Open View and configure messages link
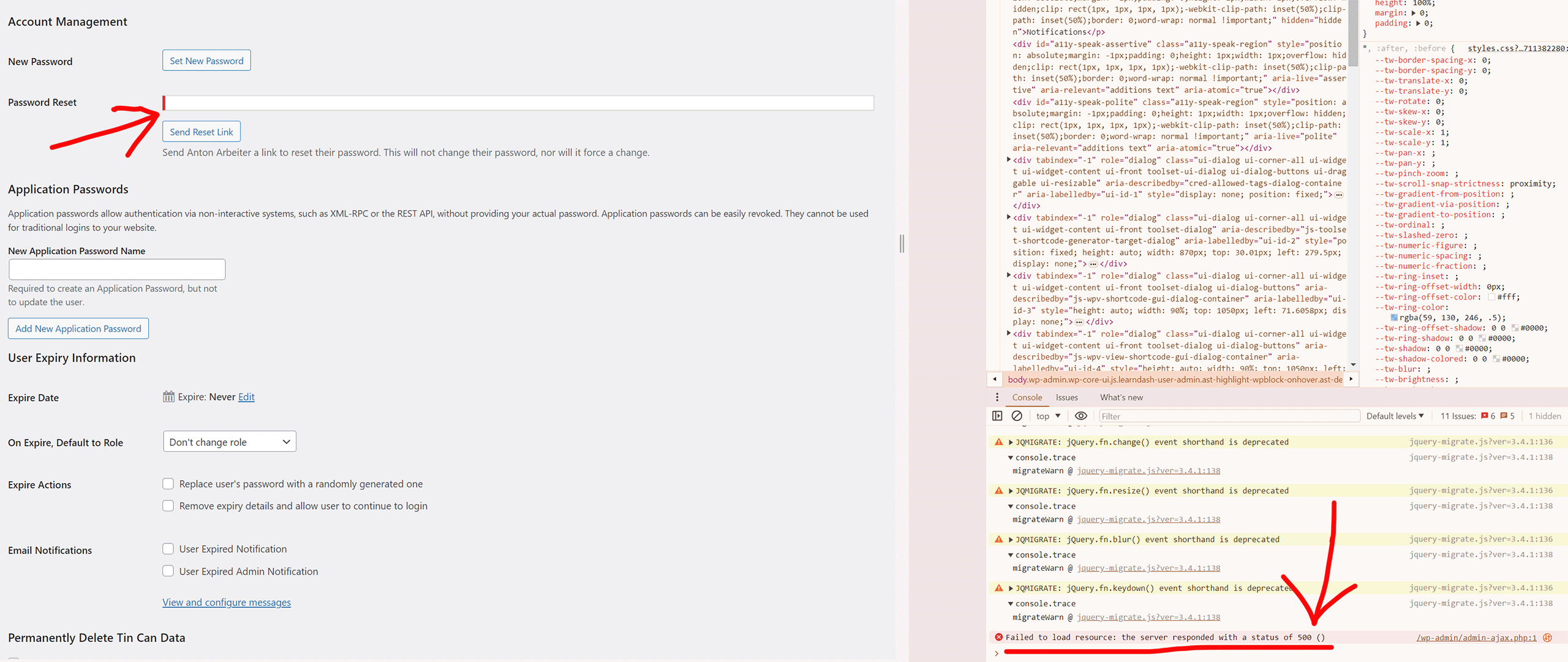The width and height of the screenshot is (1568, 662). 227,602
